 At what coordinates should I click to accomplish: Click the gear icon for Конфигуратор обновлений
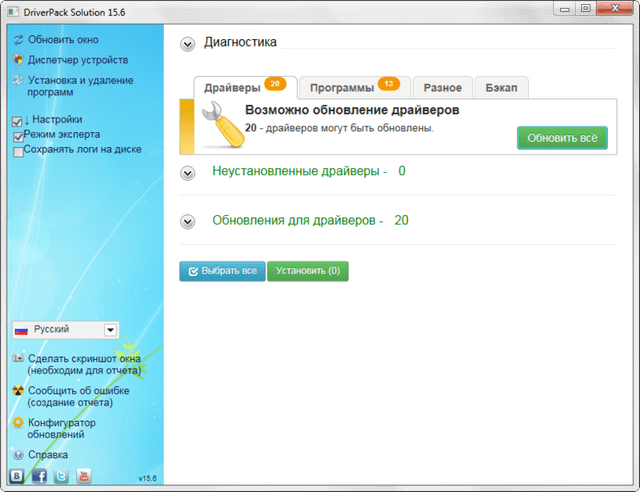point(18,422)
